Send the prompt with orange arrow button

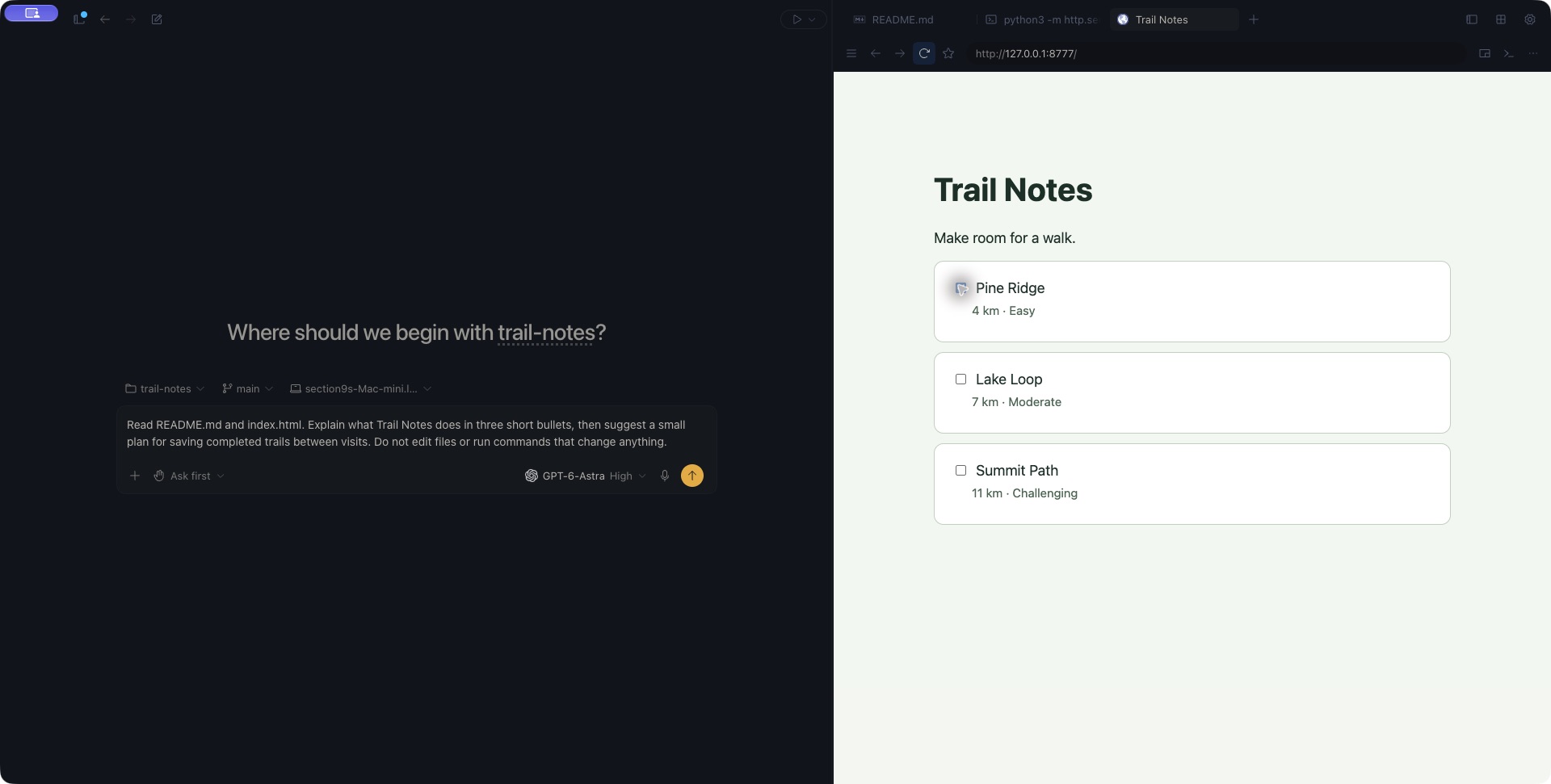click(x=692, y=476)
